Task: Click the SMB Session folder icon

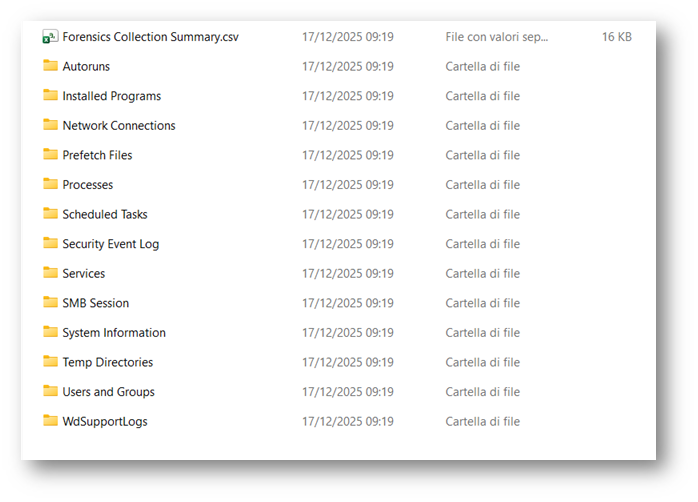Action: coord(50,302)
